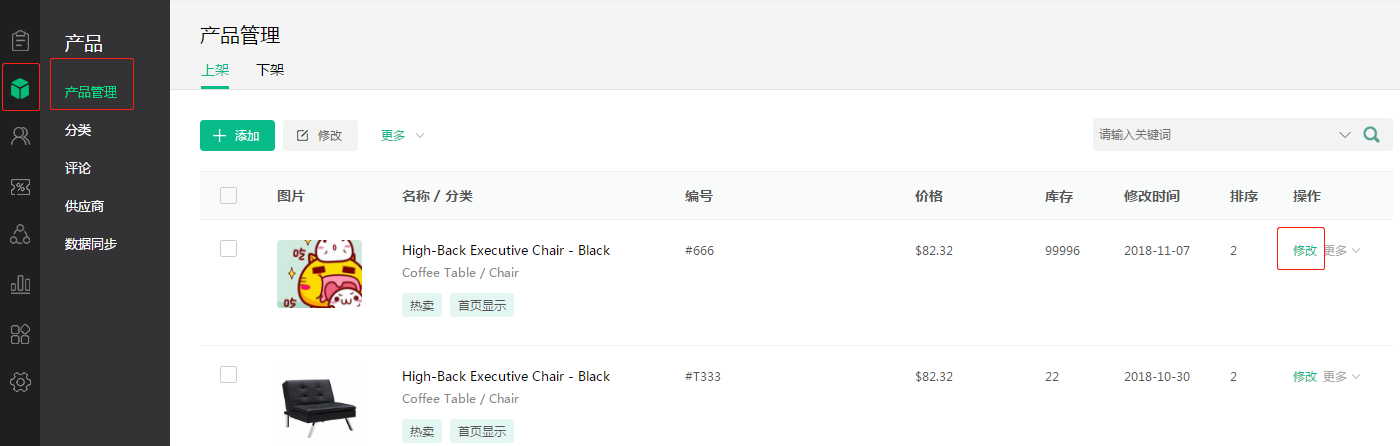Open the settings gear icon
Screen dimensions: 1400x446
coord(20,382)
